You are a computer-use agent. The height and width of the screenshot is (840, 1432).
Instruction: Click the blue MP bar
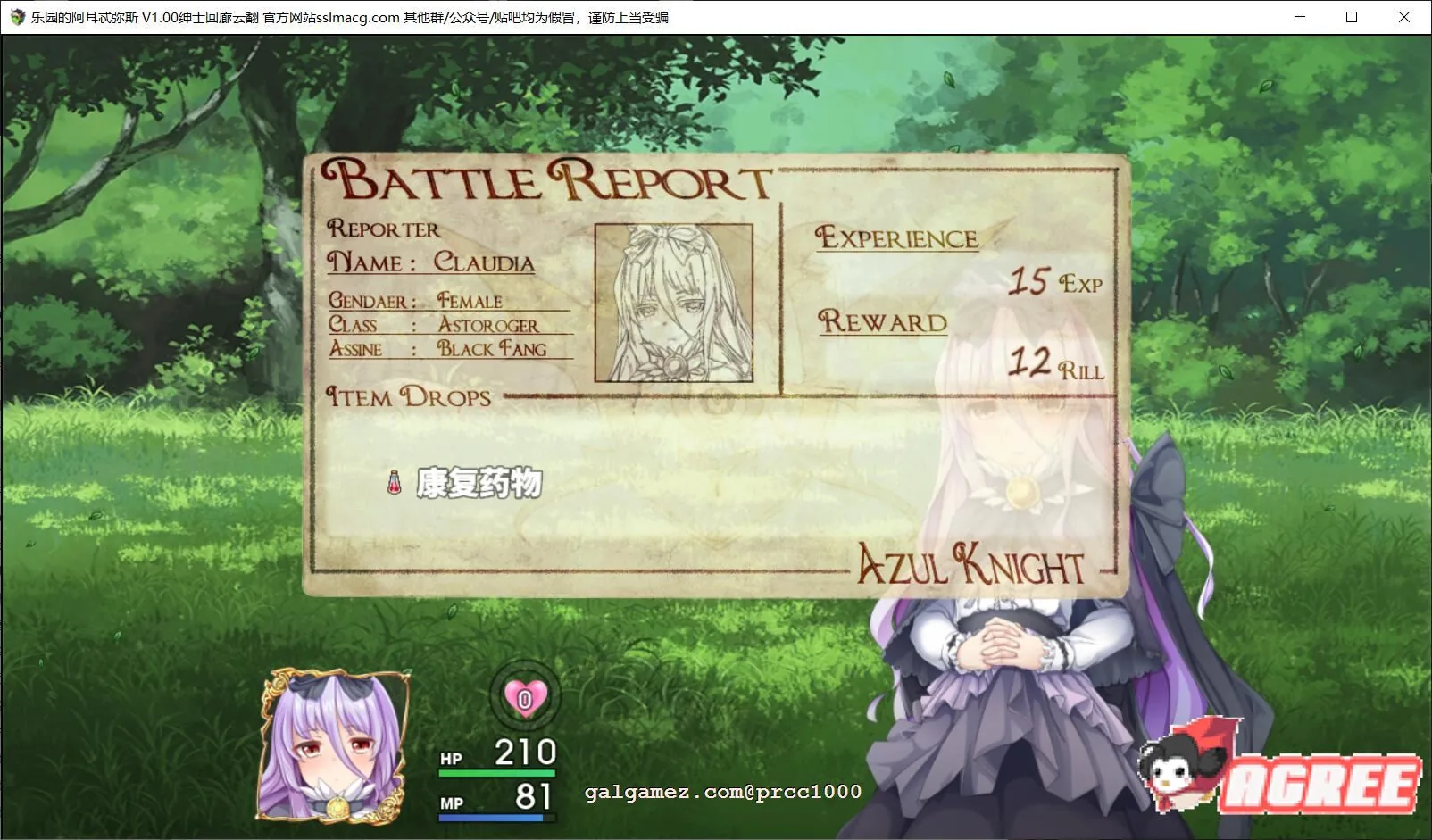pyautogui.click(x=497, y=817)
